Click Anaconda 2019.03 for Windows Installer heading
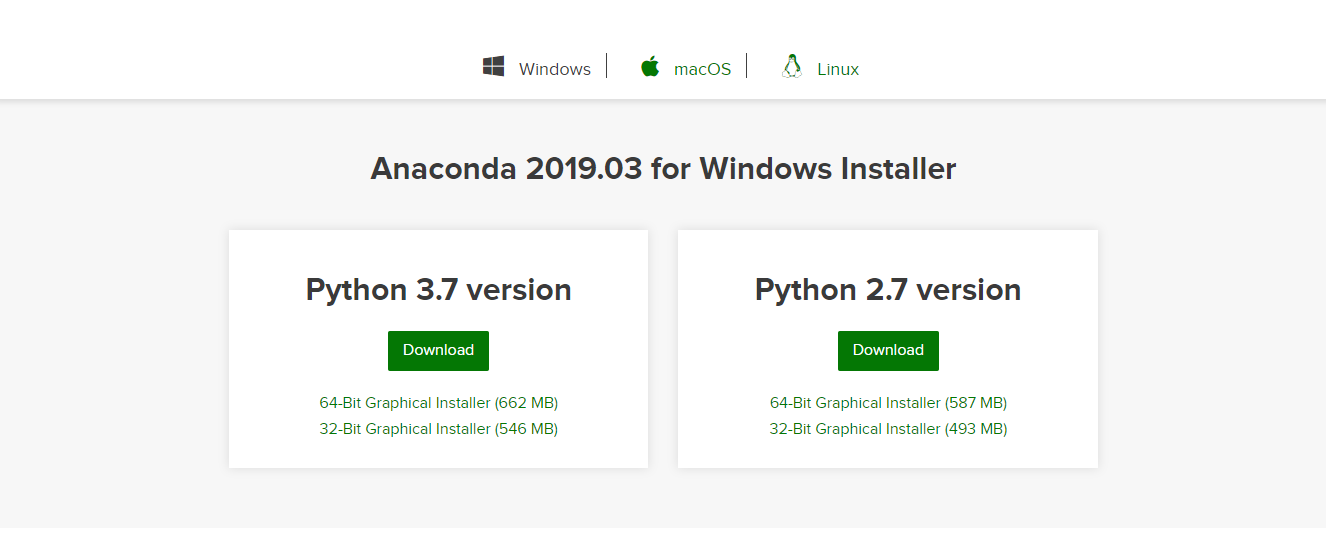Screen dimensions: 1326x560 point(663,168)
